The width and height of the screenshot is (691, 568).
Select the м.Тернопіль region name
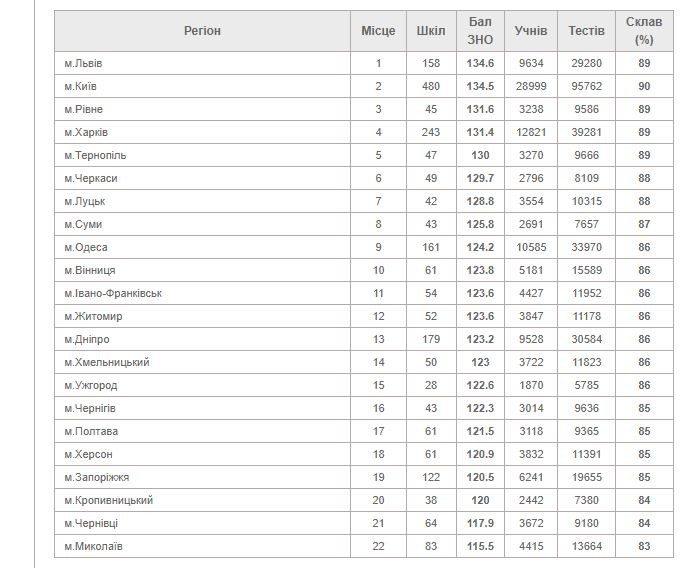[95, 156]
